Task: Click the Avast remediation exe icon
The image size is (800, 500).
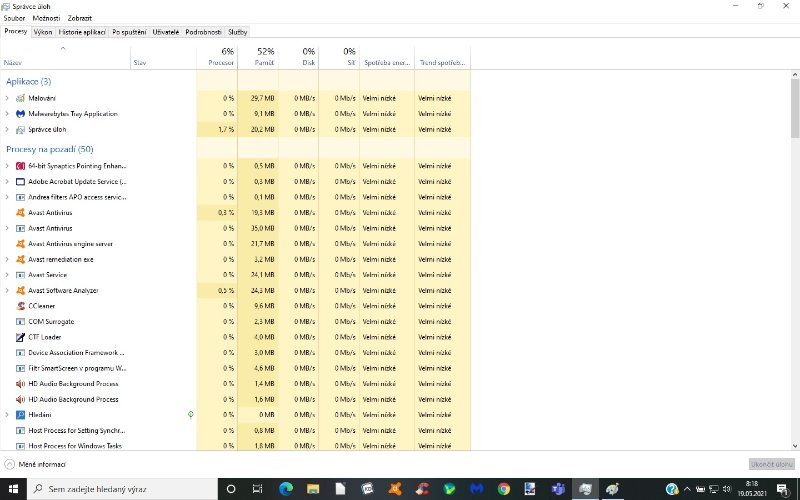Action: tap(20, 259)
